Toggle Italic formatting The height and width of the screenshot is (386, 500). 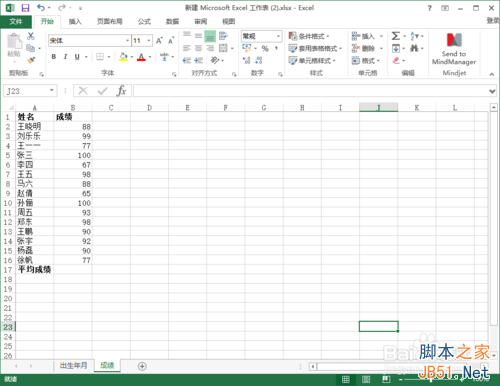[x=65, y=57]
